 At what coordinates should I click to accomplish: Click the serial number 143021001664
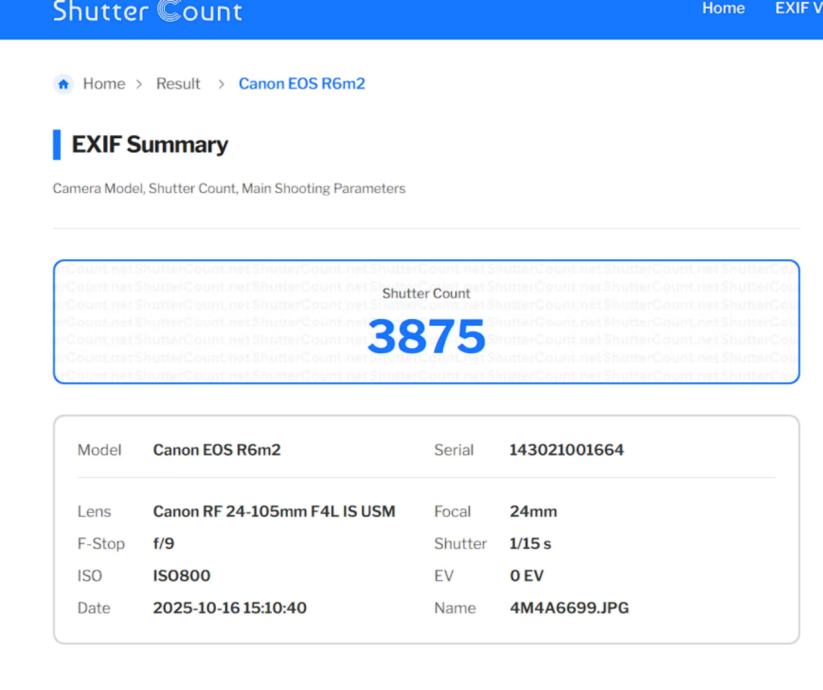coord(566,450)
